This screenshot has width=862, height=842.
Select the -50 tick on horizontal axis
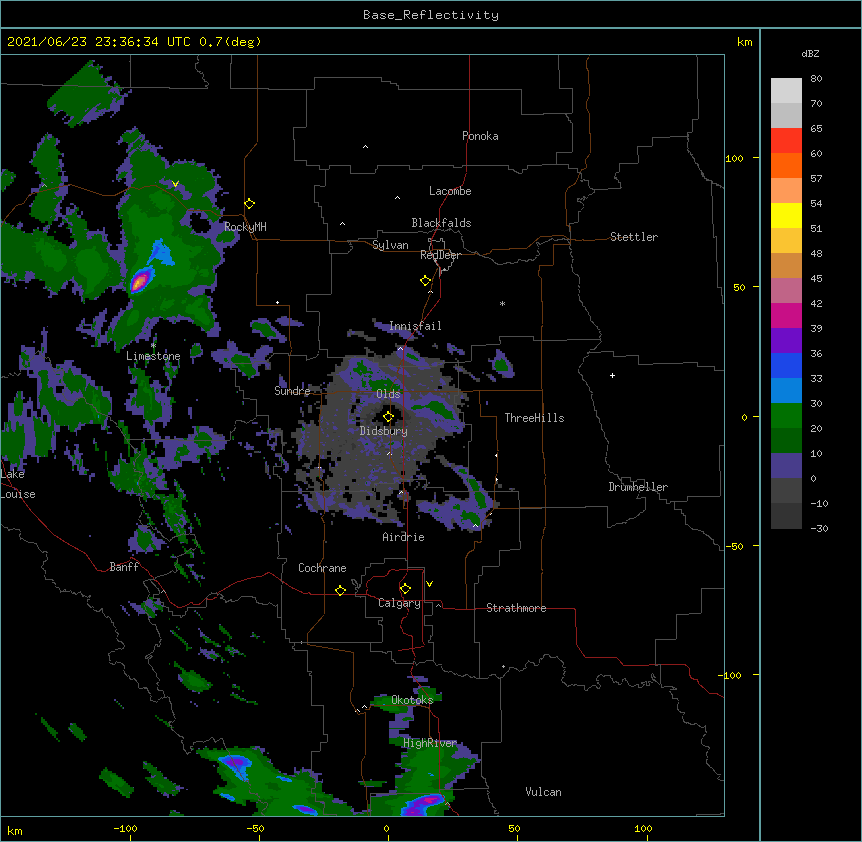tap(255, 828)
